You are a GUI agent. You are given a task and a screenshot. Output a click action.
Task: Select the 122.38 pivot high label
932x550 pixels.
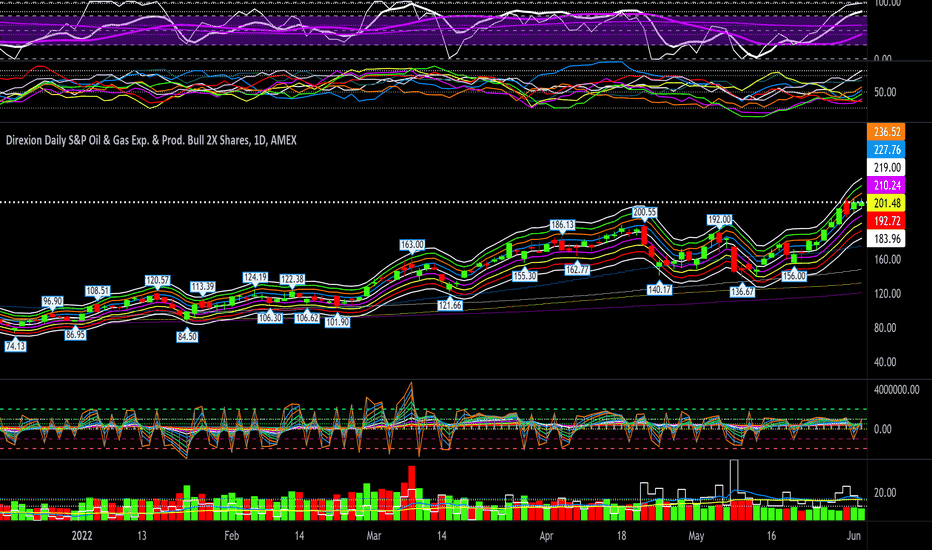coord(292,279)
